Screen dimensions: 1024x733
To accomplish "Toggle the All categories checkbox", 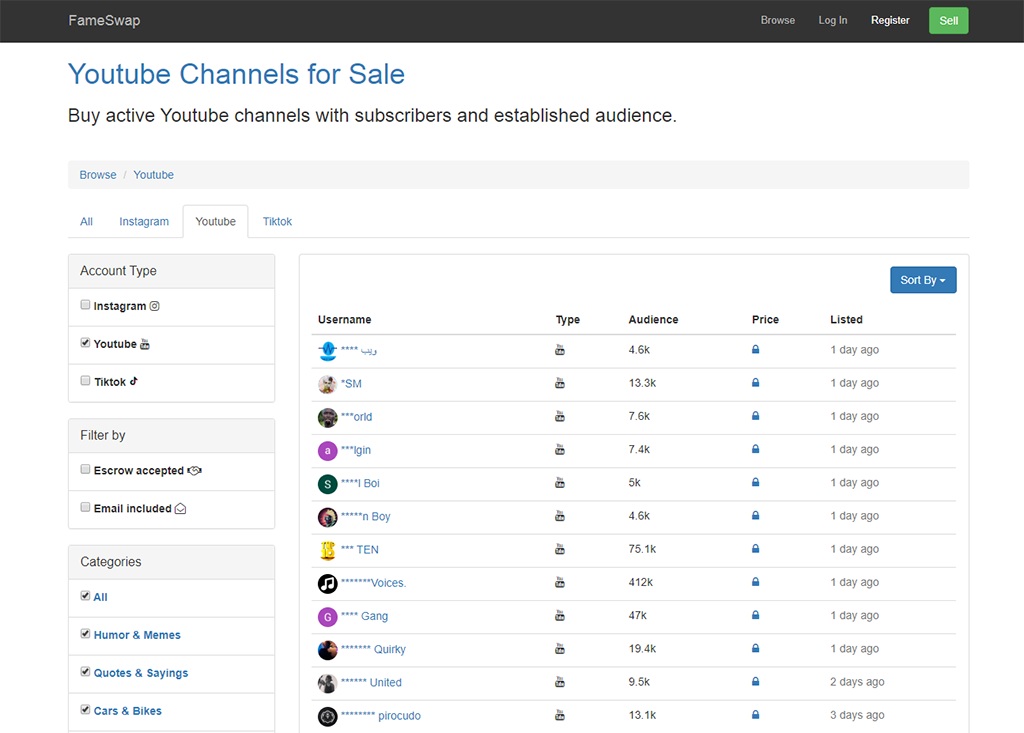I will pyautogui.click(x=85, y=595).
